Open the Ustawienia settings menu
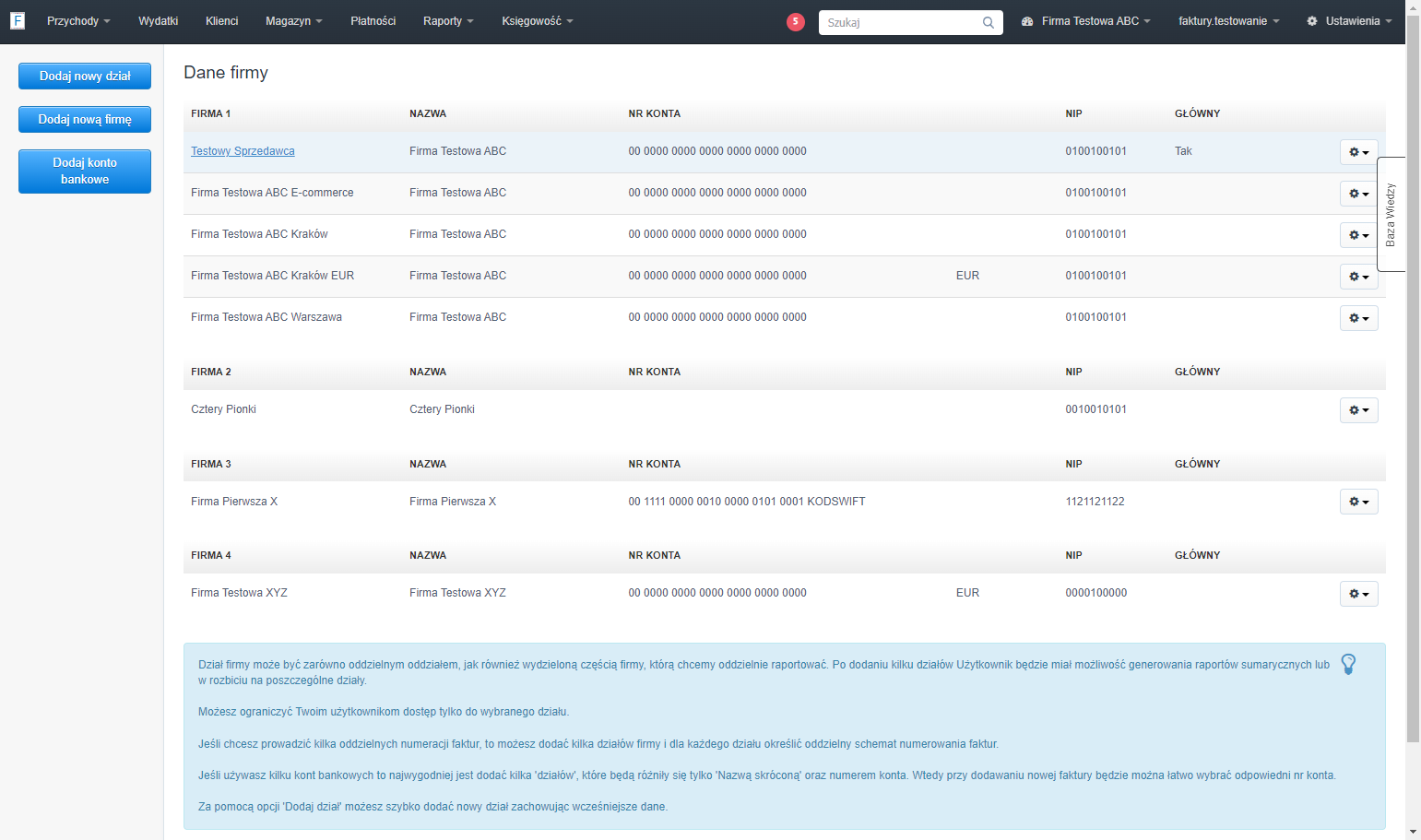The image size is (1421, 840). [1349, 21]
